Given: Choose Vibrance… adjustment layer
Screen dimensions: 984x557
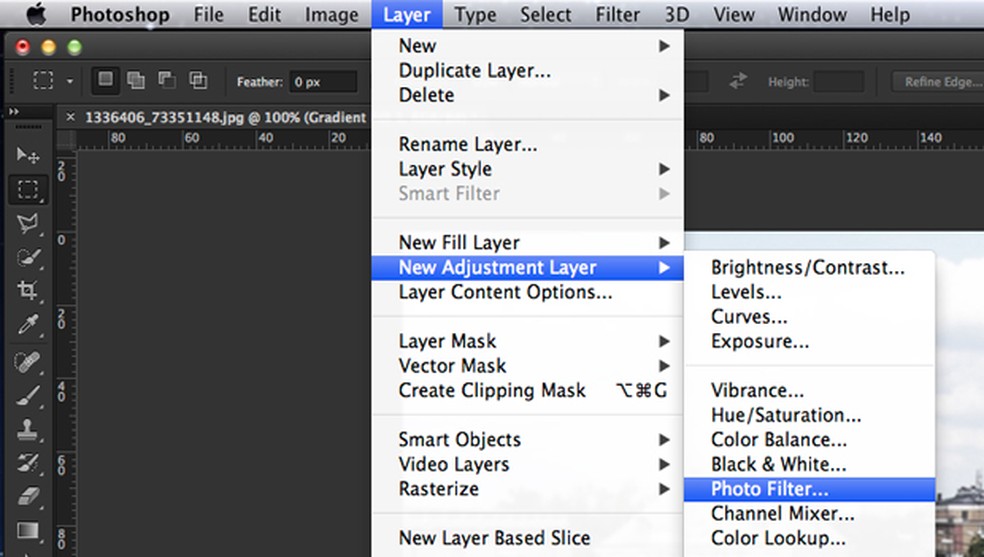Looking at the screenshot, I should (x=810, y=390).
